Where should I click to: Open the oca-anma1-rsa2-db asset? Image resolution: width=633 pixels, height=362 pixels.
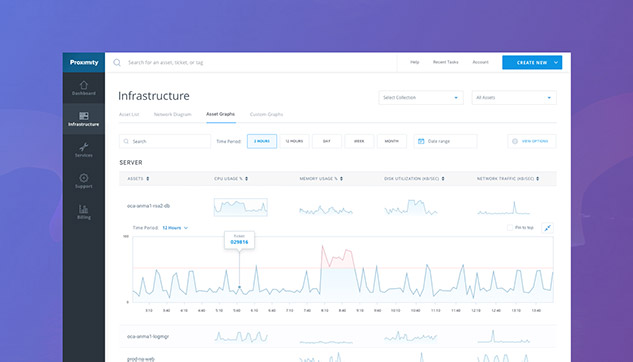[148, 206]
